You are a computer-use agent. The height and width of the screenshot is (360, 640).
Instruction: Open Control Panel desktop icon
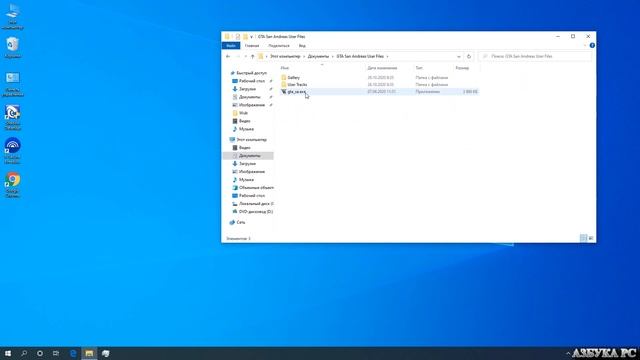pyautogui.click(x=13, y=84)
